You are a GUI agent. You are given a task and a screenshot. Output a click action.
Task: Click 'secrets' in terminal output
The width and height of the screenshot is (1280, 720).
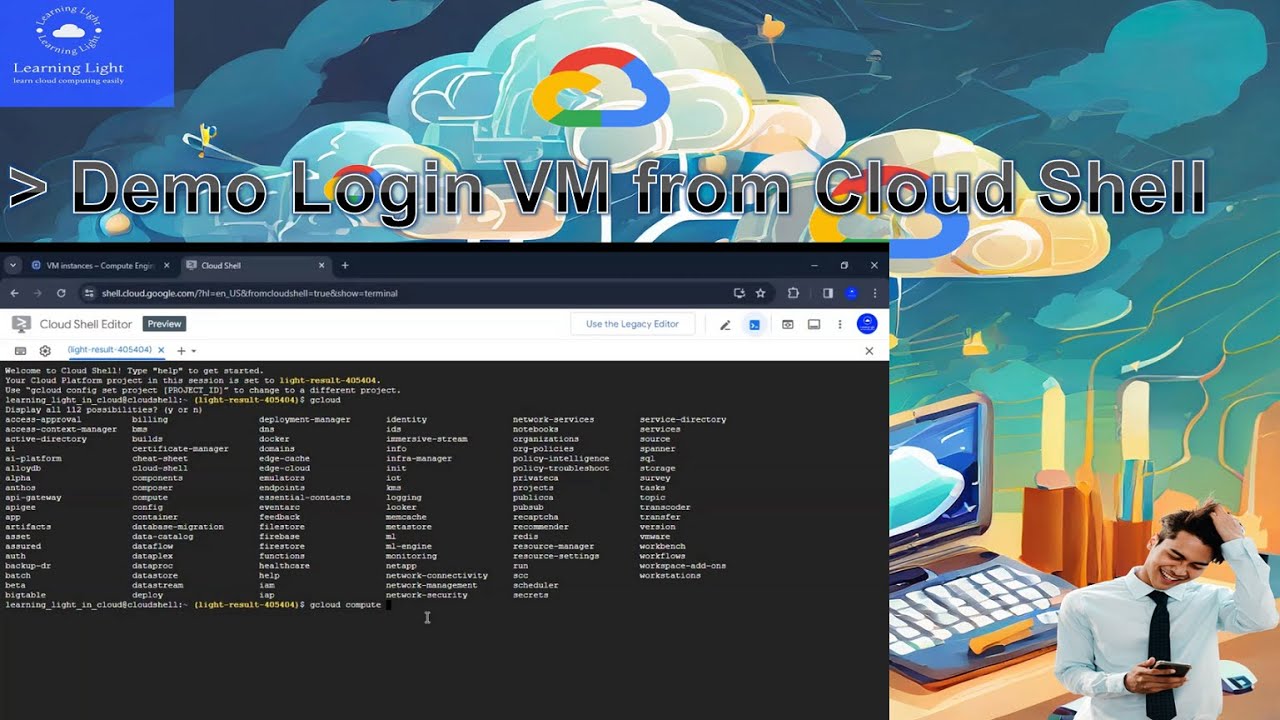pos(531,595)
